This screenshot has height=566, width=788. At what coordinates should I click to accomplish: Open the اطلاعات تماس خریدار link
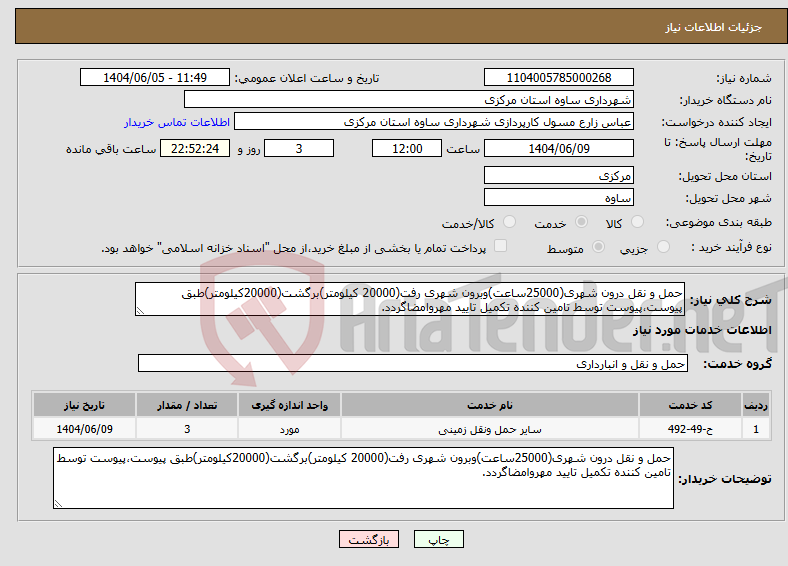click(177, 122)
